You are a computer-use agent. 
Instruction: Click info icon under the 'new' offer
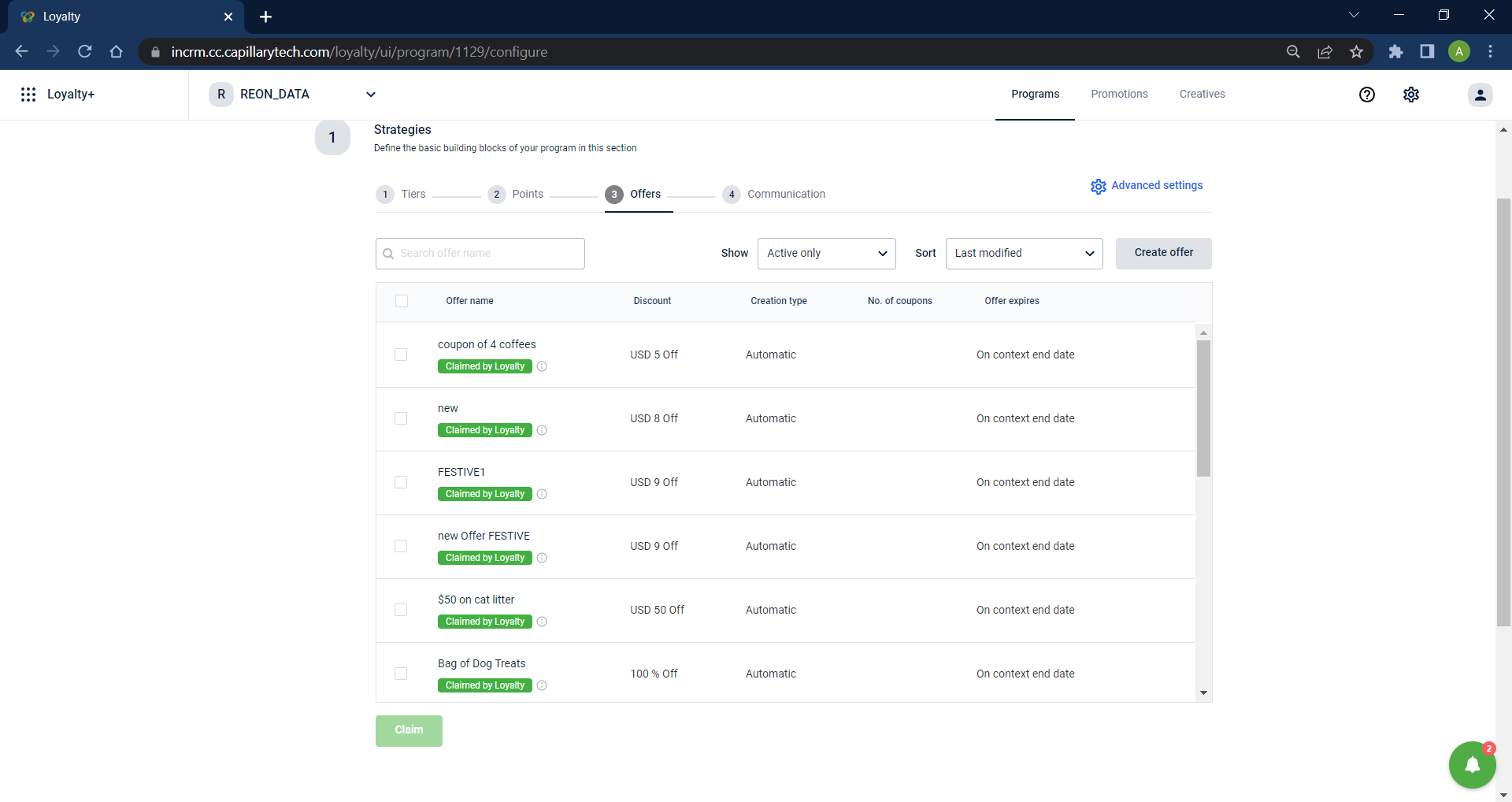point(542,430)
